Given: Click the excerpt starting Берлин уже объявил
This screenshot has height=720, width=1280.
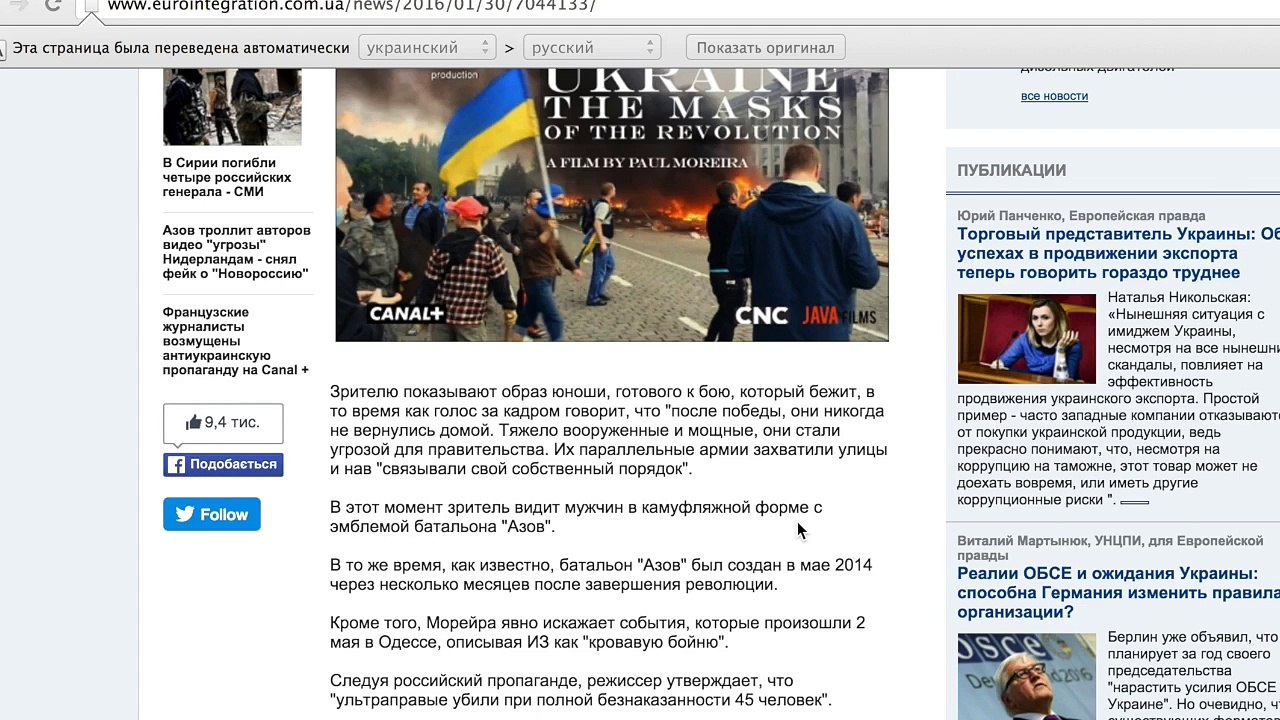Looking at the screenshot, I should click(1192, 675).
